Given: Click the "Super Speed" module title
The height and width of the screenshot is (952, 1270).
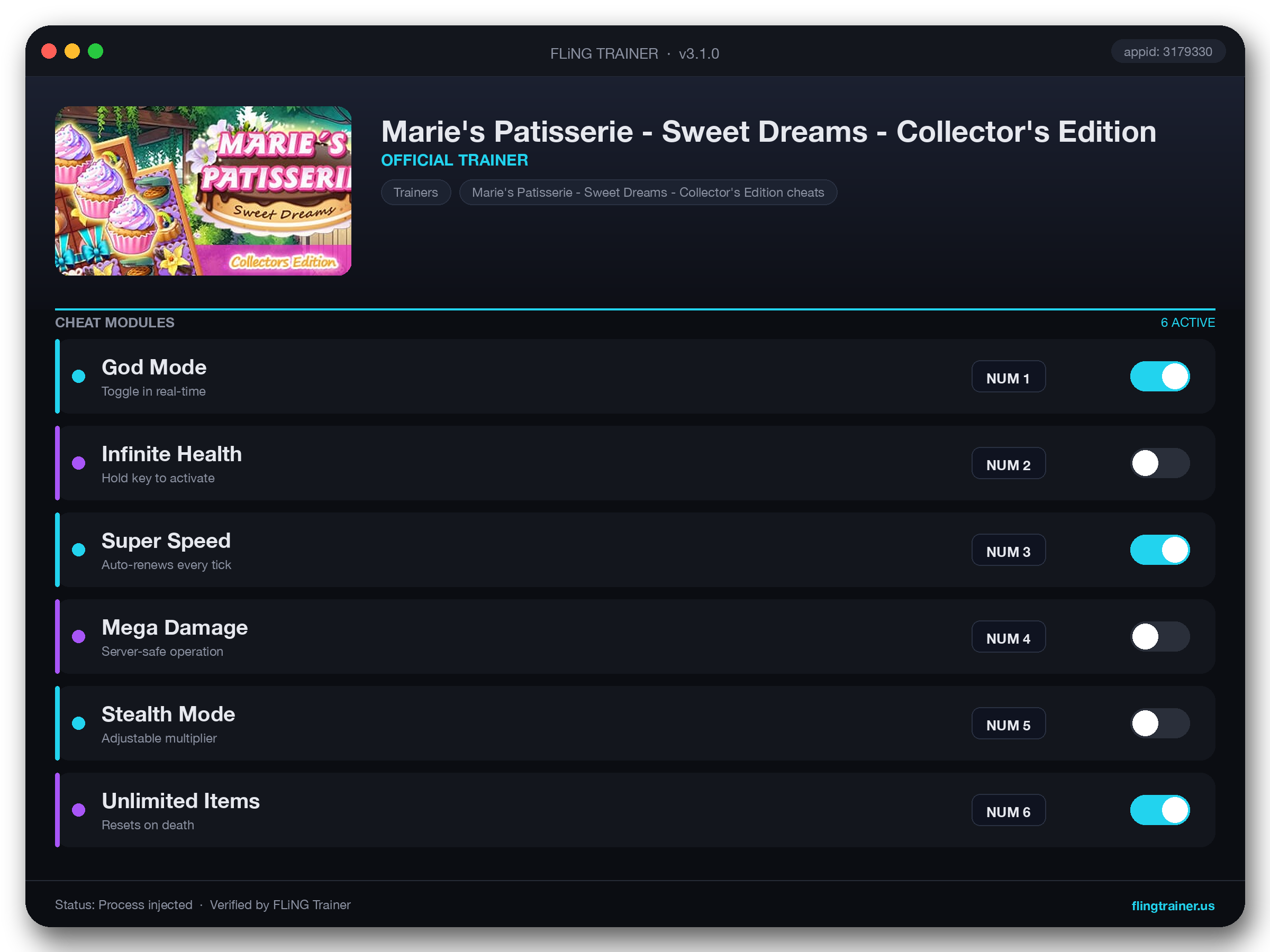Looking at the screenshot, I should point(166,541).
